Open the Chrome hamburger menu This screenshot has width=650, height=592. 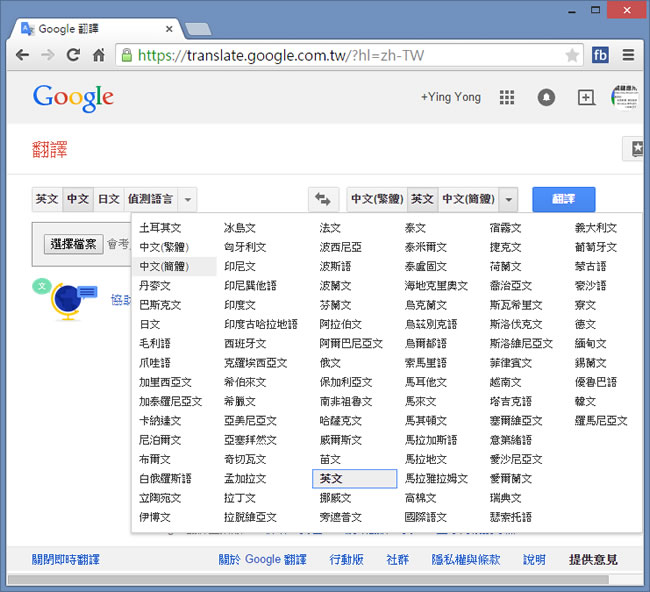[628, 55]
